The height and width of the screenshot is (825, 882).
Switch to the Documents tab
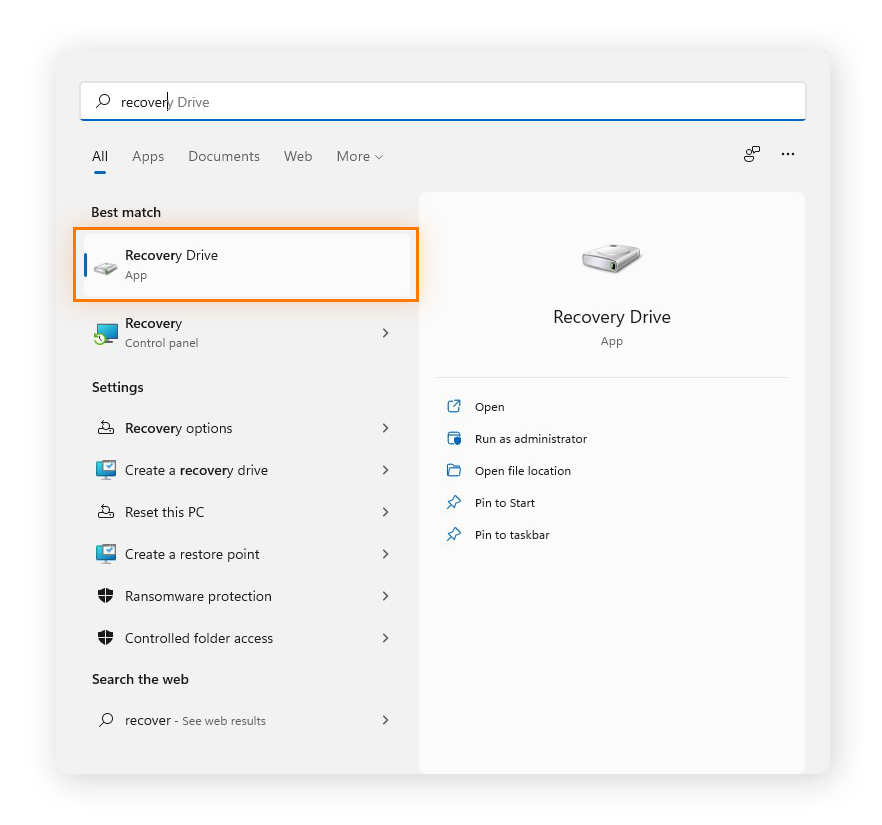click(223, 156)
